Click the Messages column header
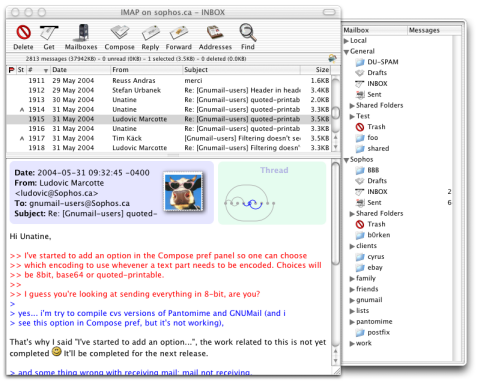Viewport: 480px width, 382px height. click(434, 30)
